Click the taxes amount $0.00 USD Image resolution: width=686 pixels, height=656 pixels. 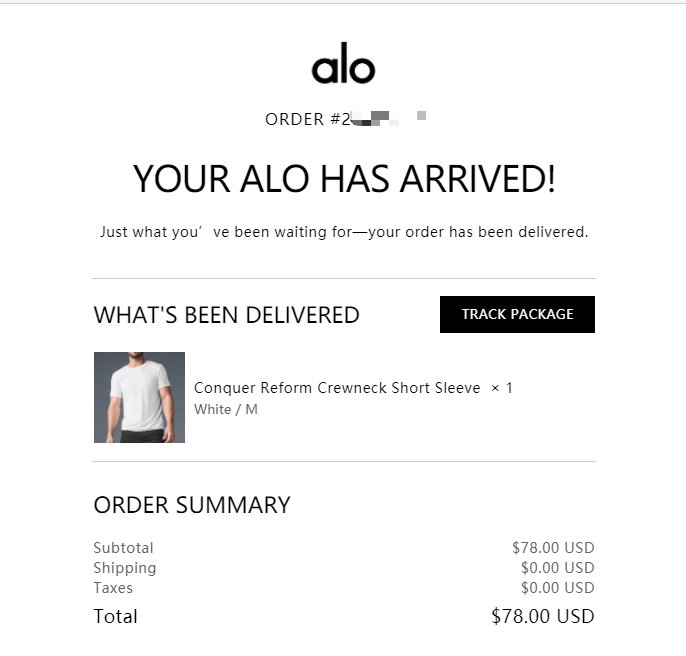pos(557,588)
